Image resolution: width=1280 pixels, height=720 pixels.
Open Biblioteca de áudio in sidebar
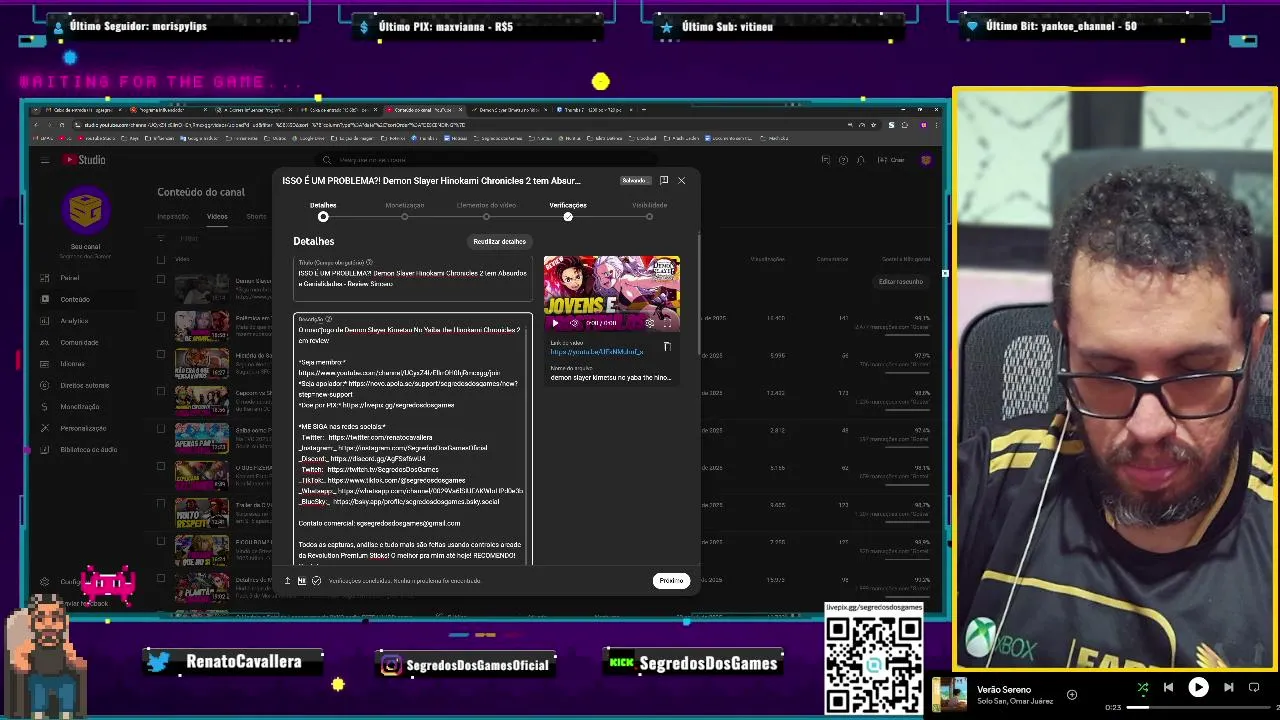coord(88,450)
